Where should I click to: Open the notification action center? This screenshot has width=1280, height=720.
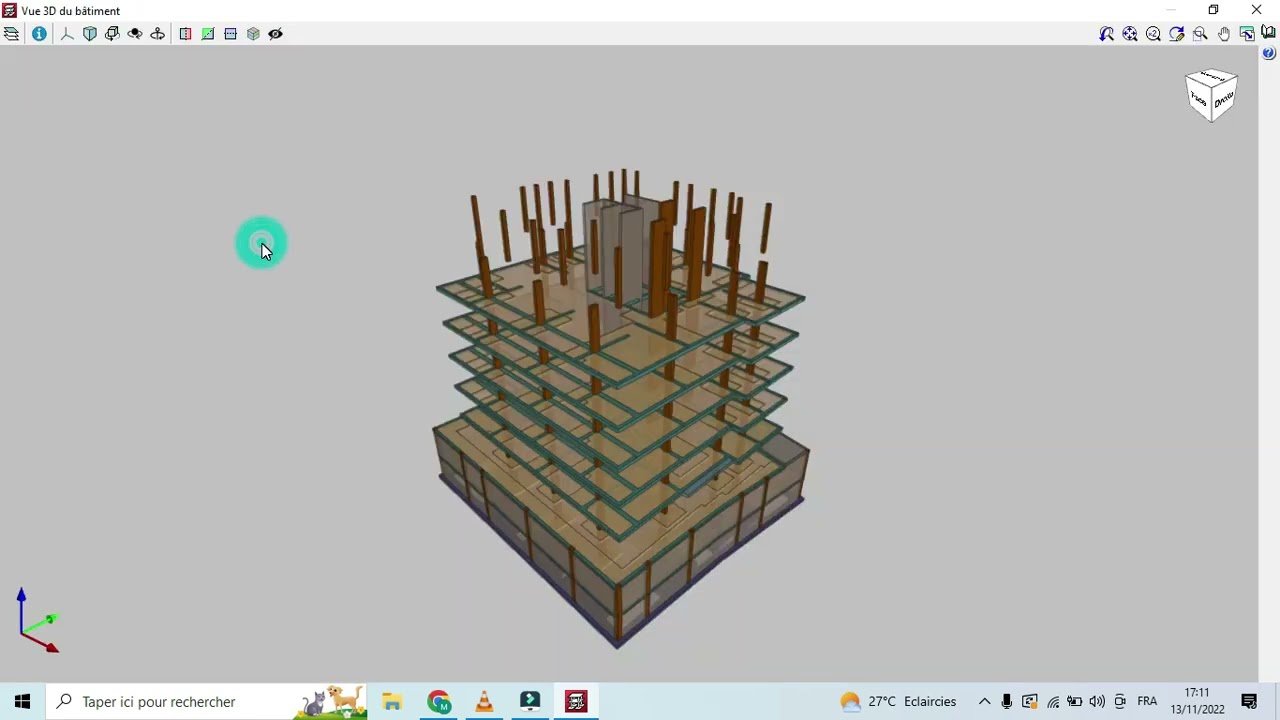[x=1249, y=701]
